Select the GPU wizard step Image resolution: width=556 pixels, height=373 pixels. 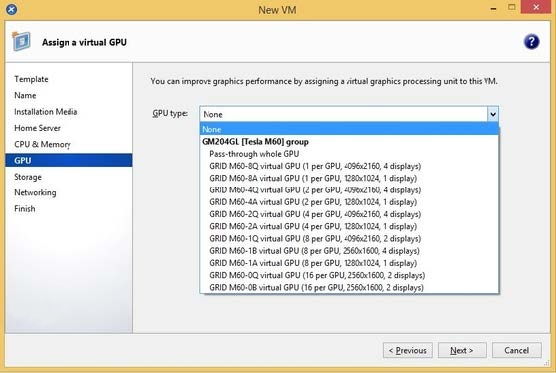pos(69,160)
